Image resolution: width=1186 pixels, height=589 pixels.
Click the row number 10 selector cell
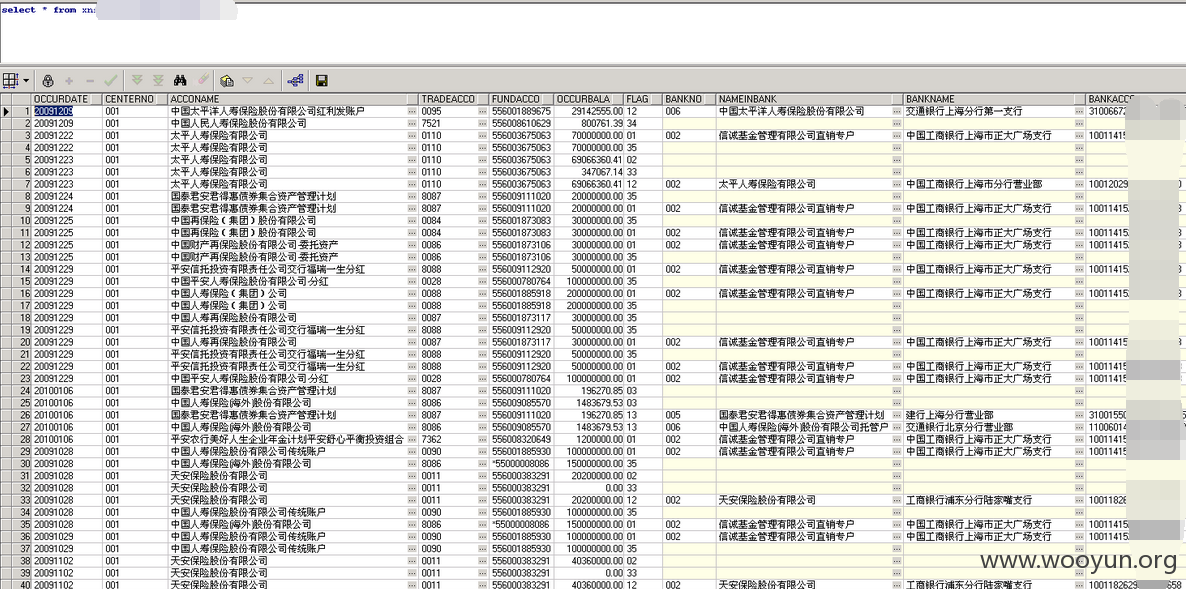click(x=21, y=221)
